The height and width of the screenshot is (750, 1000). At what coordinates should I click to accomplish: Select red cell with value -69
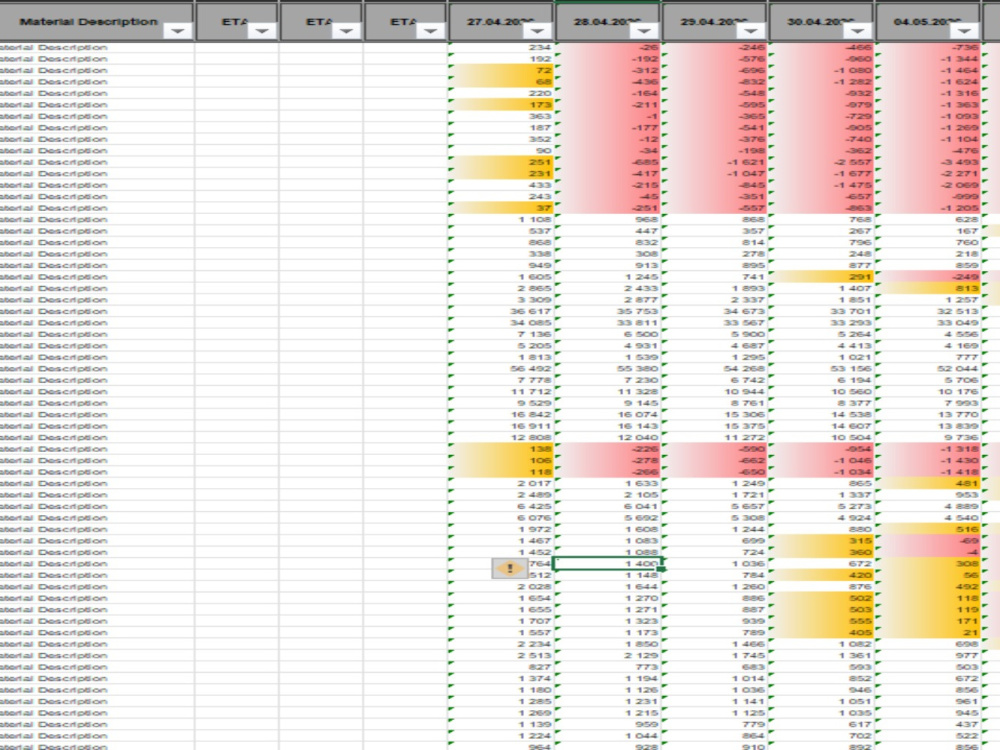tap(929, 541)
